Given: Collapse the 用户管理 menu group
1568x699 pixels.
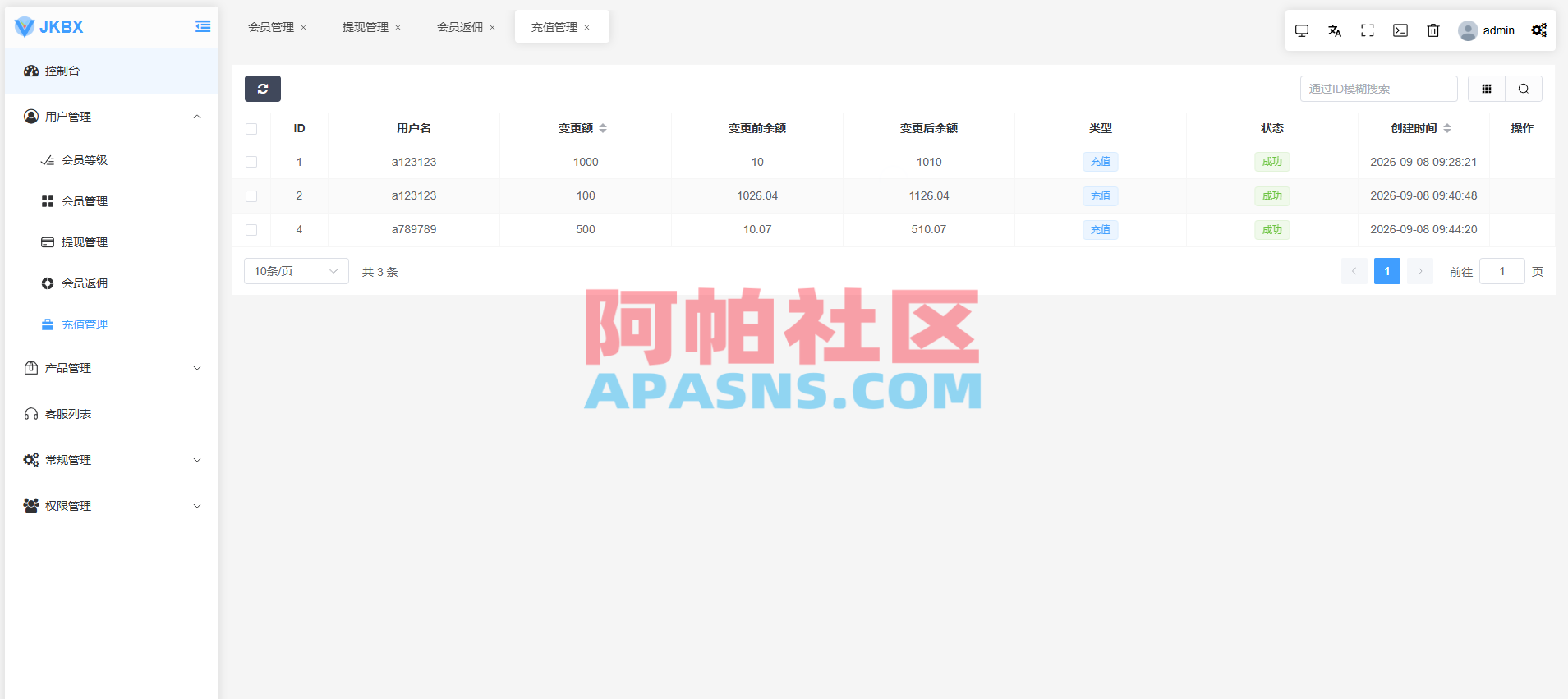Looking at the screenshot, I should [112, 117].
